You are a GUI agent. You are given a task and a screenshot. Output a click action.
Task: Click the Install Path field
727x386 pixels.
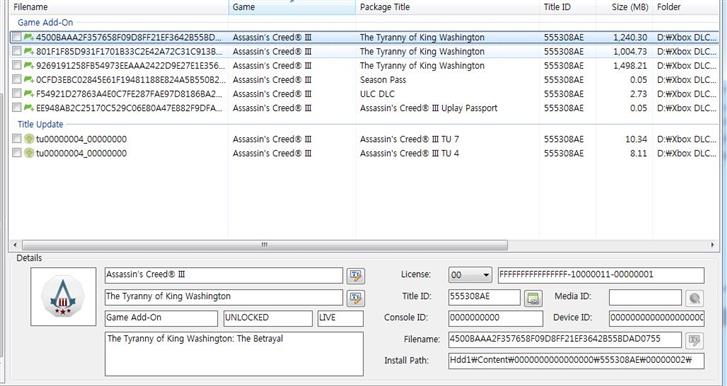(x=576, y=361)
